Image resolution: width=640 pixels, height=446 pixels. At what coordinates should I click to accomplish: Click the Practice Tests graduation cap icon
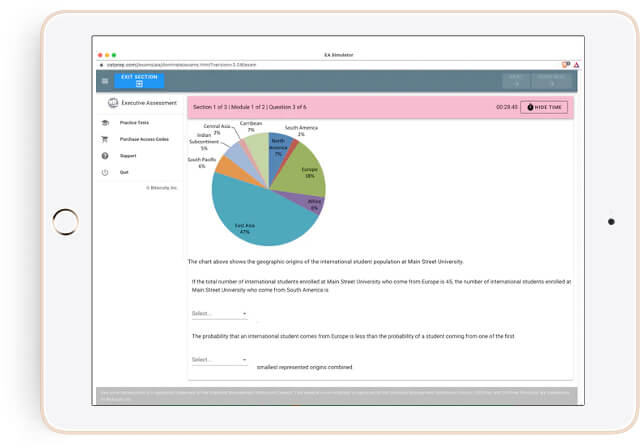click(x=105, y=123)
